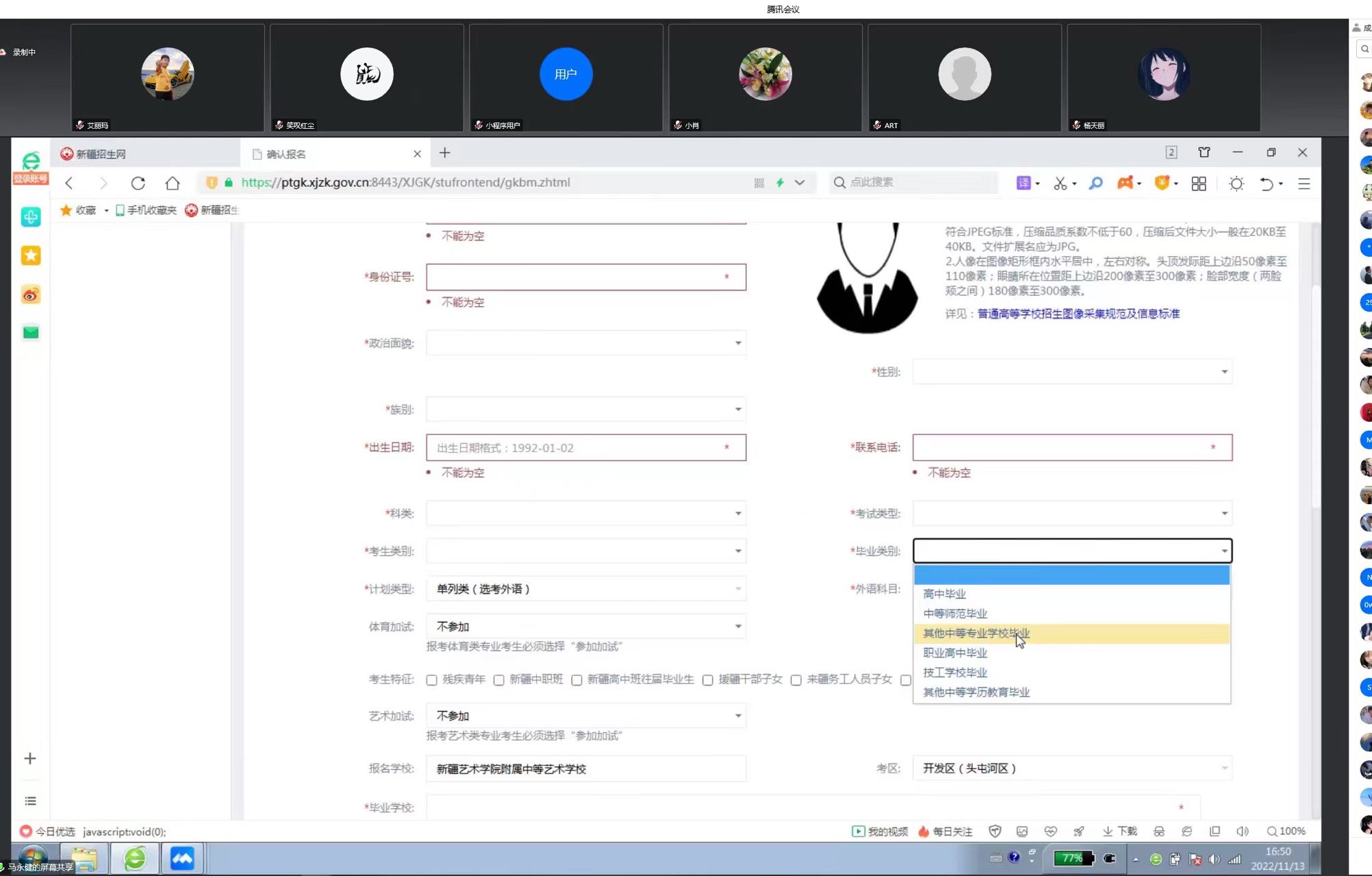The width and height of the screenshot is (1372, 876).
Task: Select 其他中等专业学校毕业 option
Action: pos(1071,634)
